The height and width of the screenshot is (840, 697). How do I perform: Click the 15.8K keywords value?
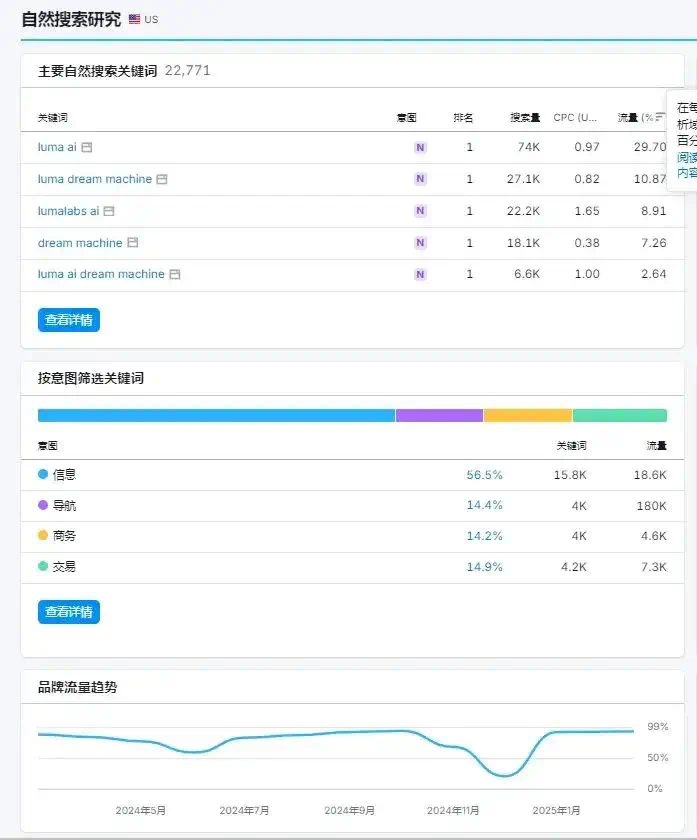coord(570,475)
